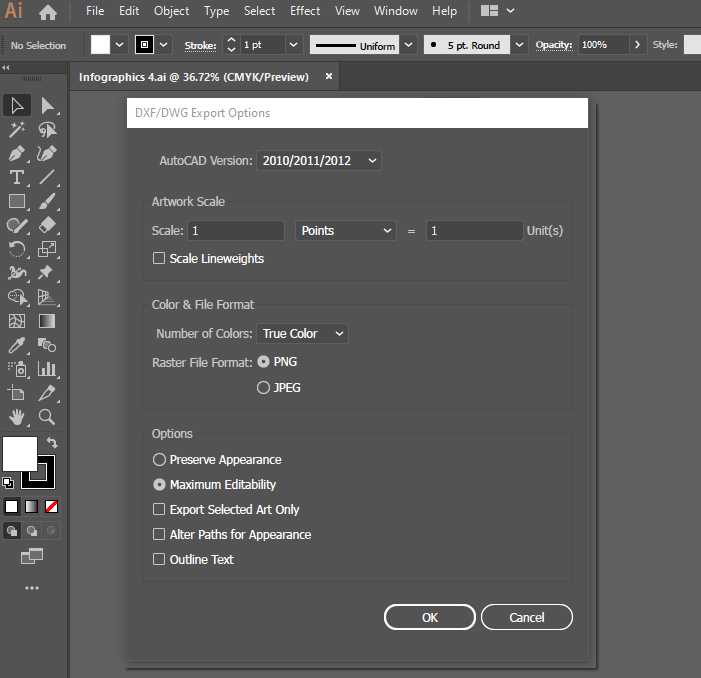Check Alter Paths for Appearance

click(x=159, y=535)
